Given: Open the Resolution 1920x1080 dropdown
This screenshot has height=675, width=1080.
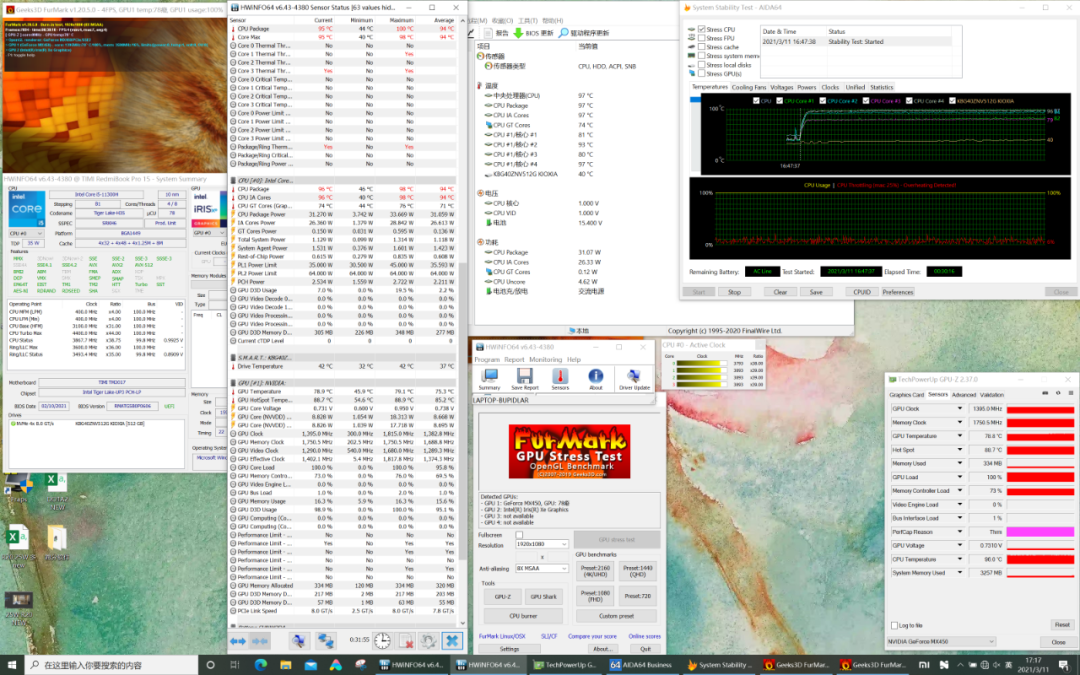Looking at the screenshot, I should (540, 545).
